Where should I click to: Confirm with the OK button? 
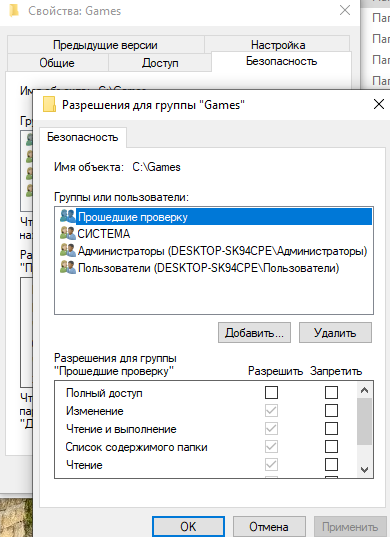188,527
